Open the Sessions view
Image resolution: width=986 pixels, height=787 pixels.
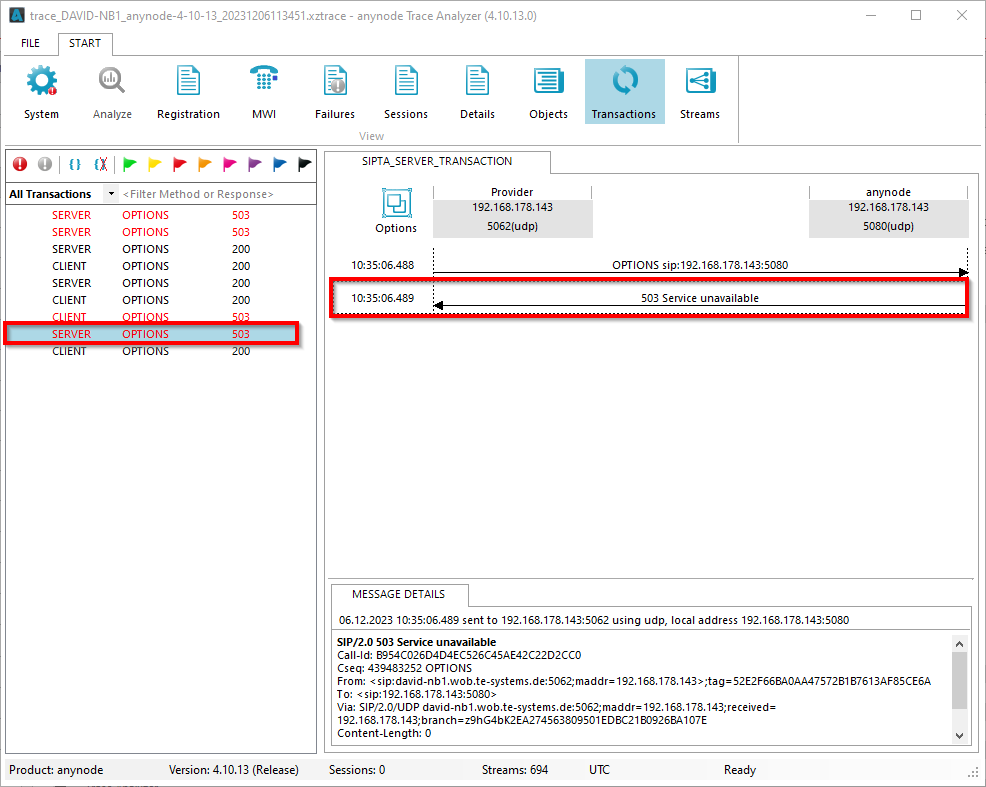[405, 90]
